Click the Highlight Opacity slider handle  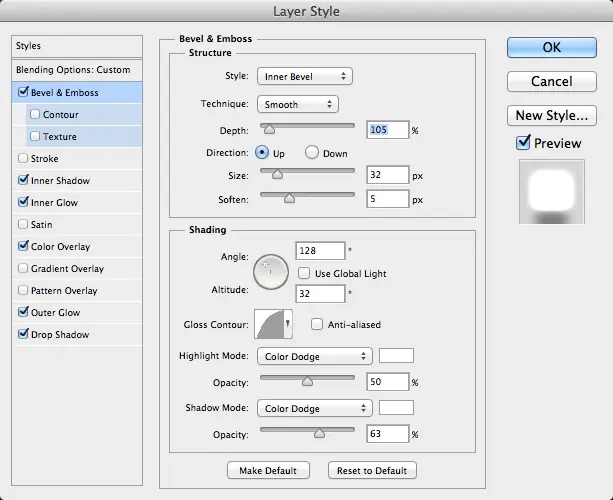click(308, 381)
